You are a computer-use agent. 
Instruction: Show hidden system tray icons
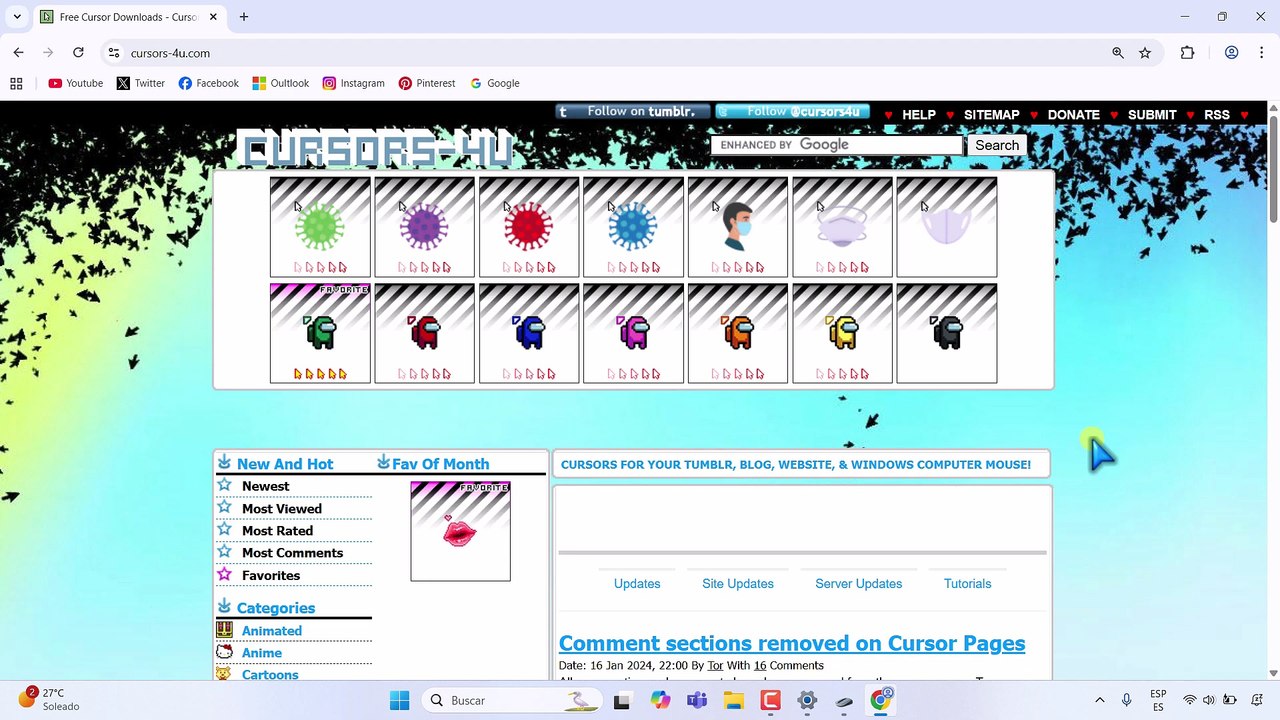[x=1100, y=700]
